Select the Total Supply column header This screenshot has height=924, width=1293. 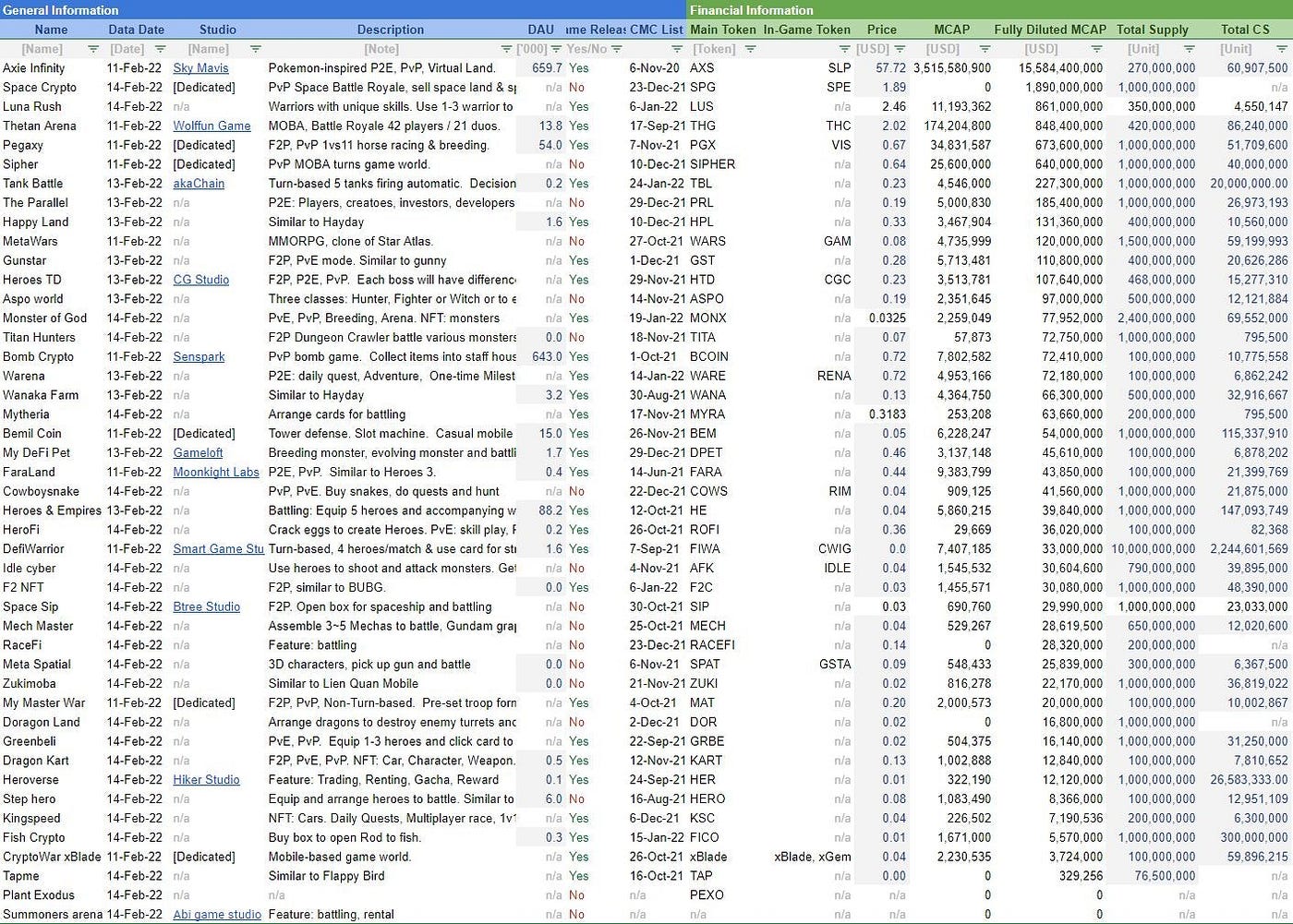(x=1153, y=30)
